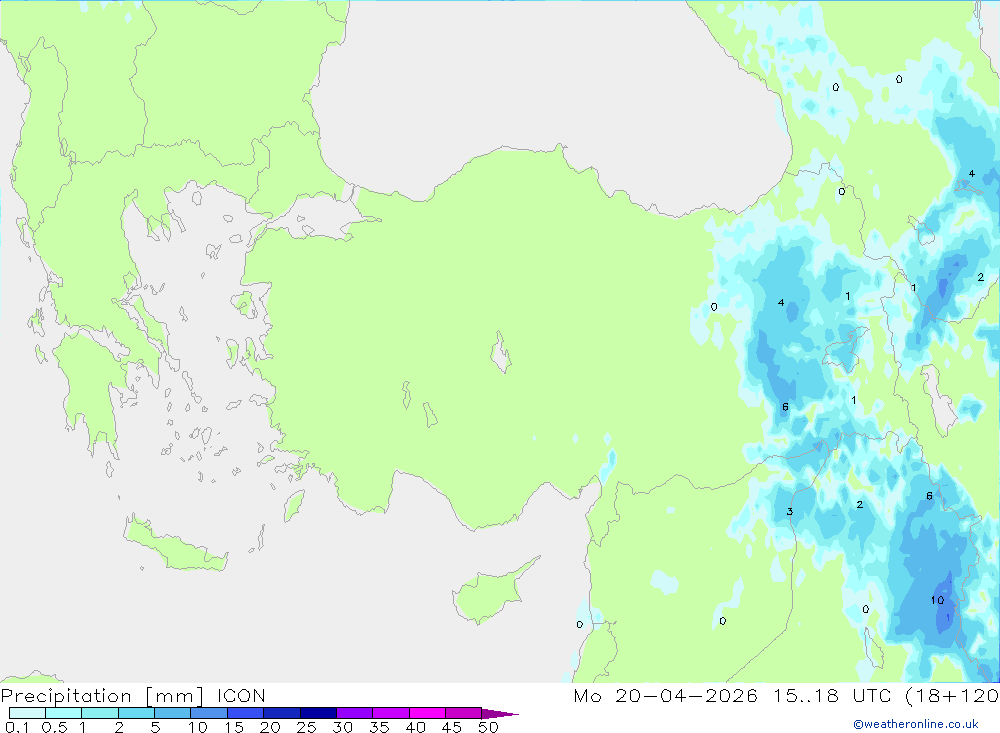Select the '15..18 UTC' time range text
The height and width of the screenshot is (733, 1000).
point(832,695)
